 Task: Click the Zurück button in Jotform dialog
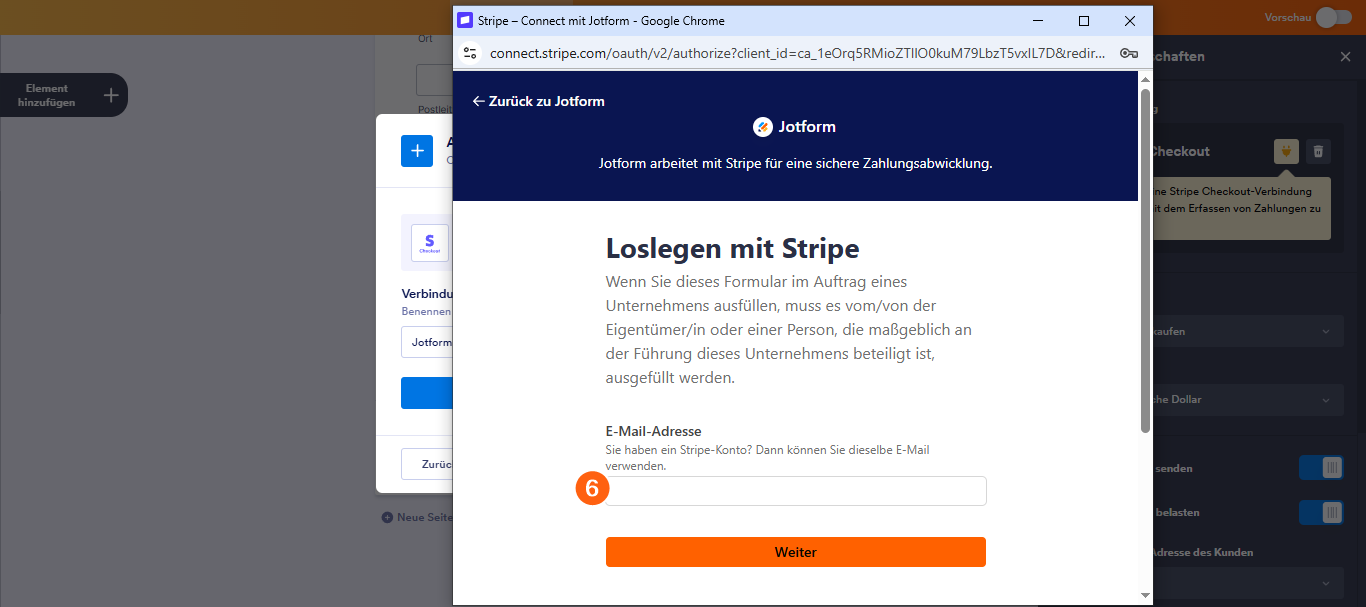pos(428,464)
